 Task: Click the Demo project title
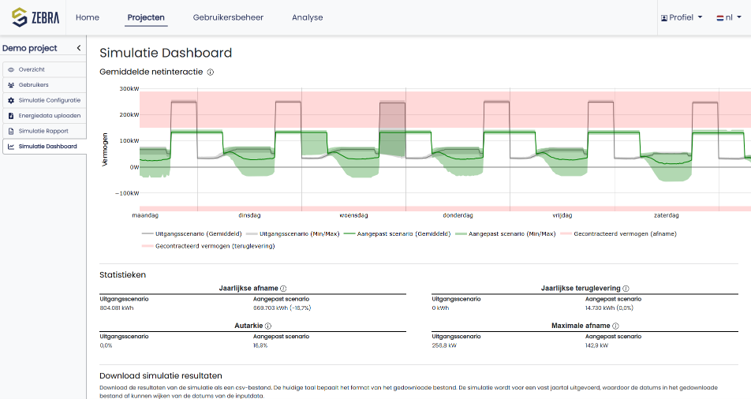pyautogui.click(x=30, y=48)
